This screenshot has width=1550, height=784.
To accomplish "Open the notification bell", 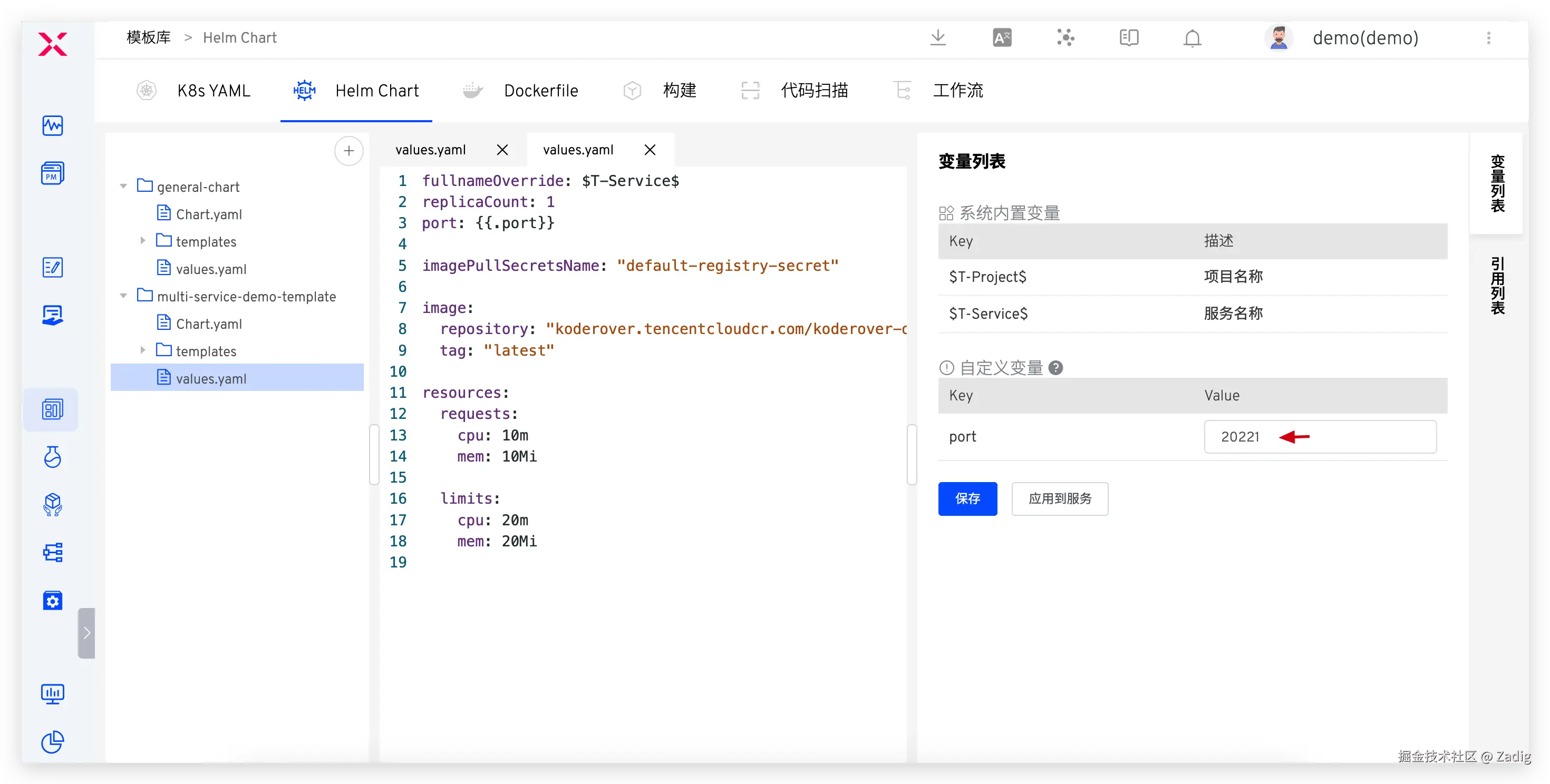I will (1192, 38).
